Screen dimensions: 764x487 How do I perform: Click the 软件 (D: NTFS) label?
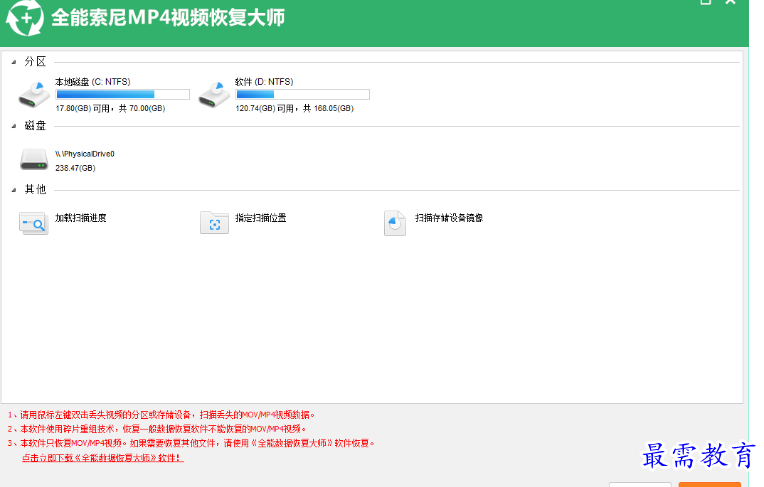tap(264, 81)
